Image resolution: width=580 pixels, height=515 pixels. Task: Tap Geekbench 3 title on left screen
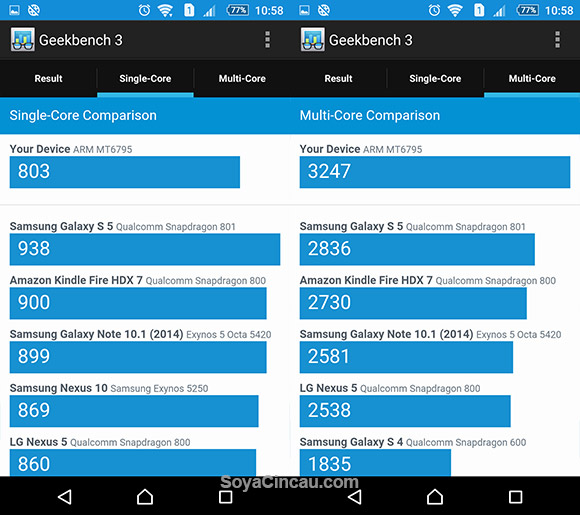point(81,40)
